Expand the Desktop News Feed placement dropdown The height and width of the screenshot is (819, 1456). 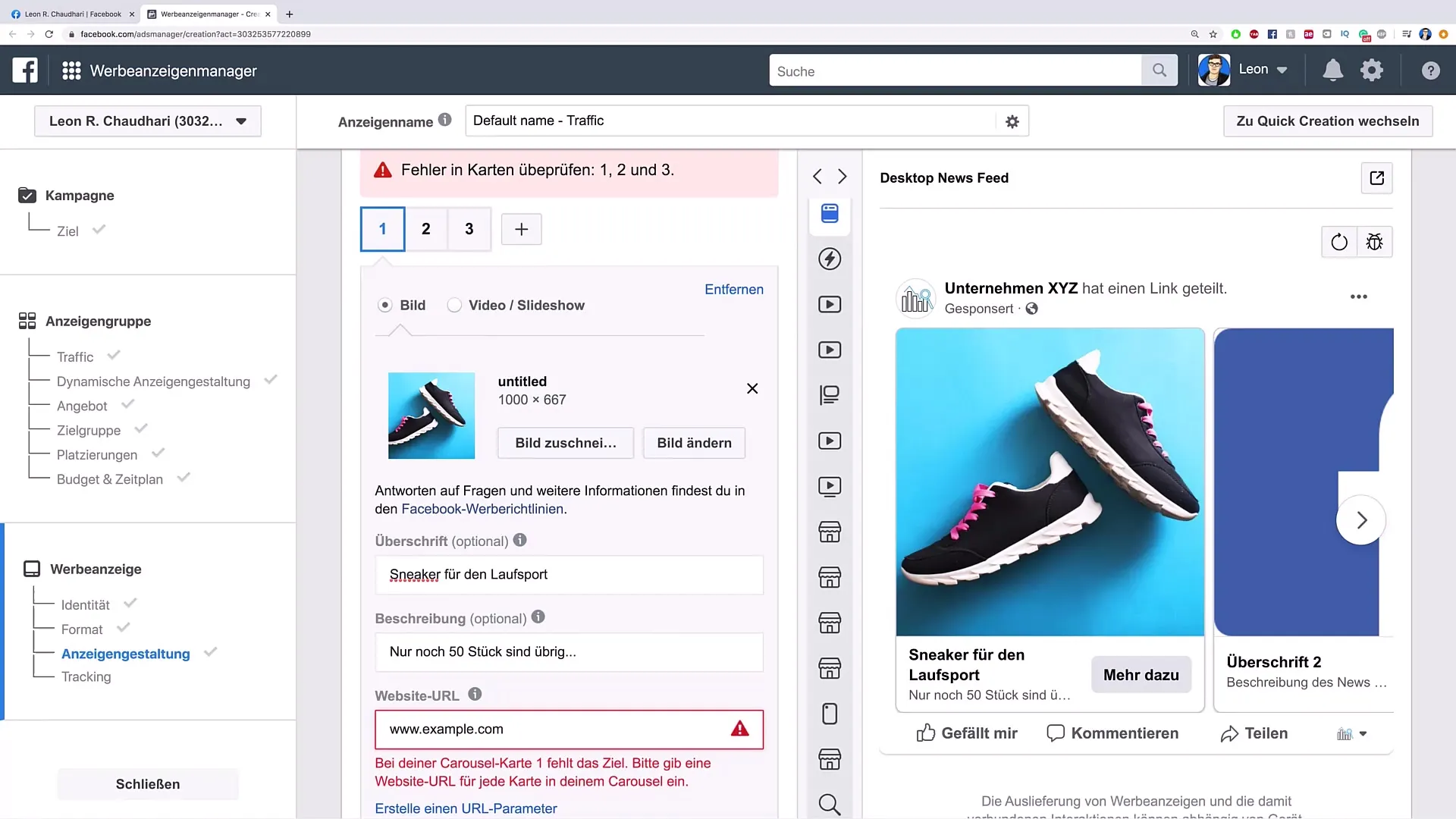944,177
